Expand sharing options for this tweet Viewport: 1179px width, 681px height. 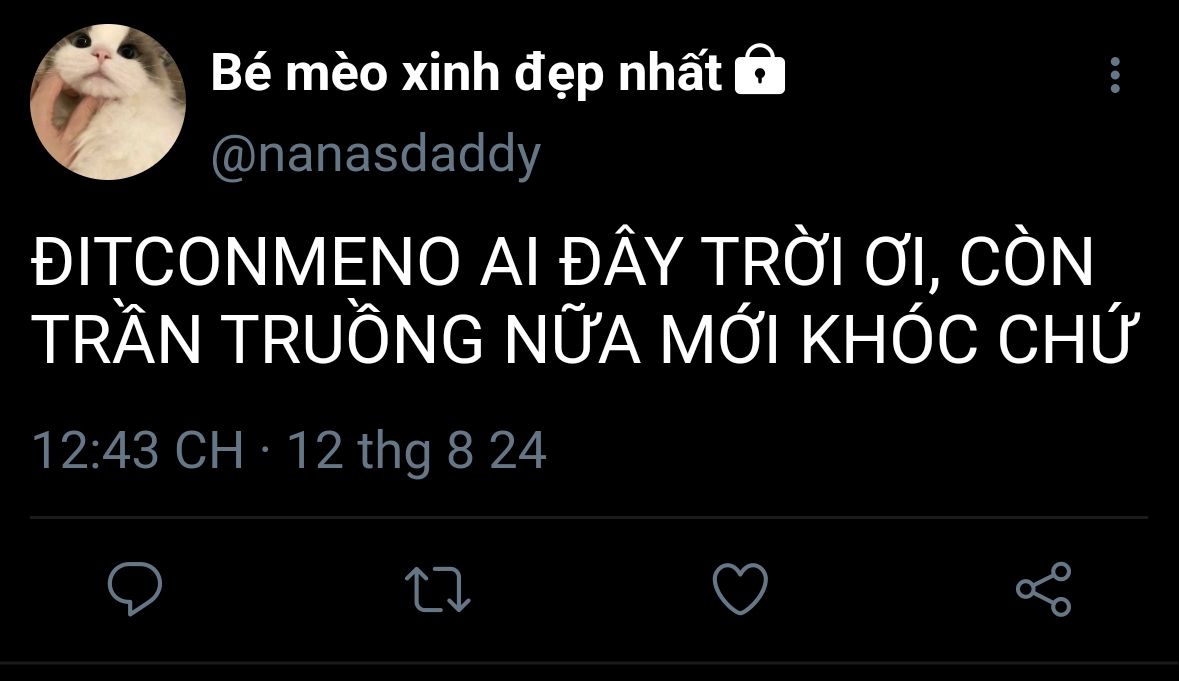click(x=1044, y=589)
